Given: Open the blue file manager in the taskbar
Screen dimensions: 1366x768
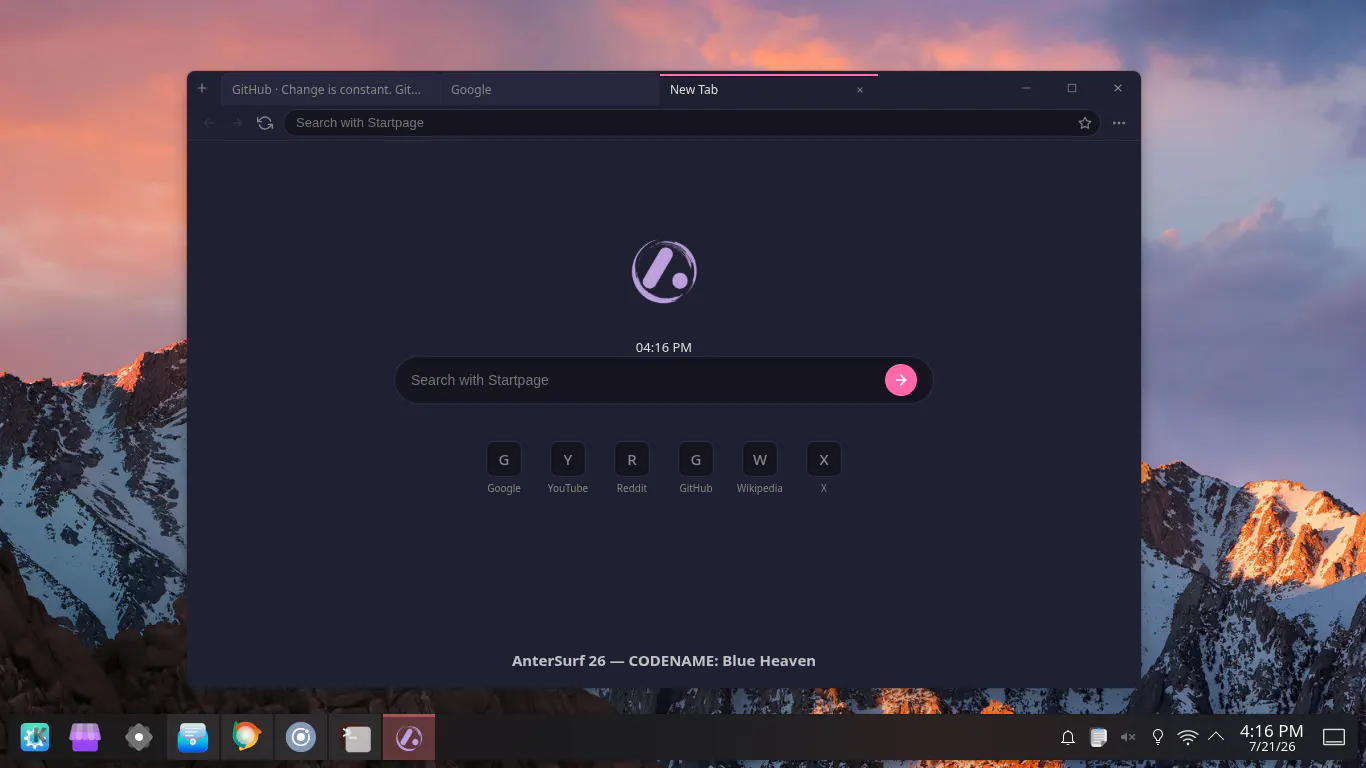Looking at the screenshot, I should [x=193, y=738].
